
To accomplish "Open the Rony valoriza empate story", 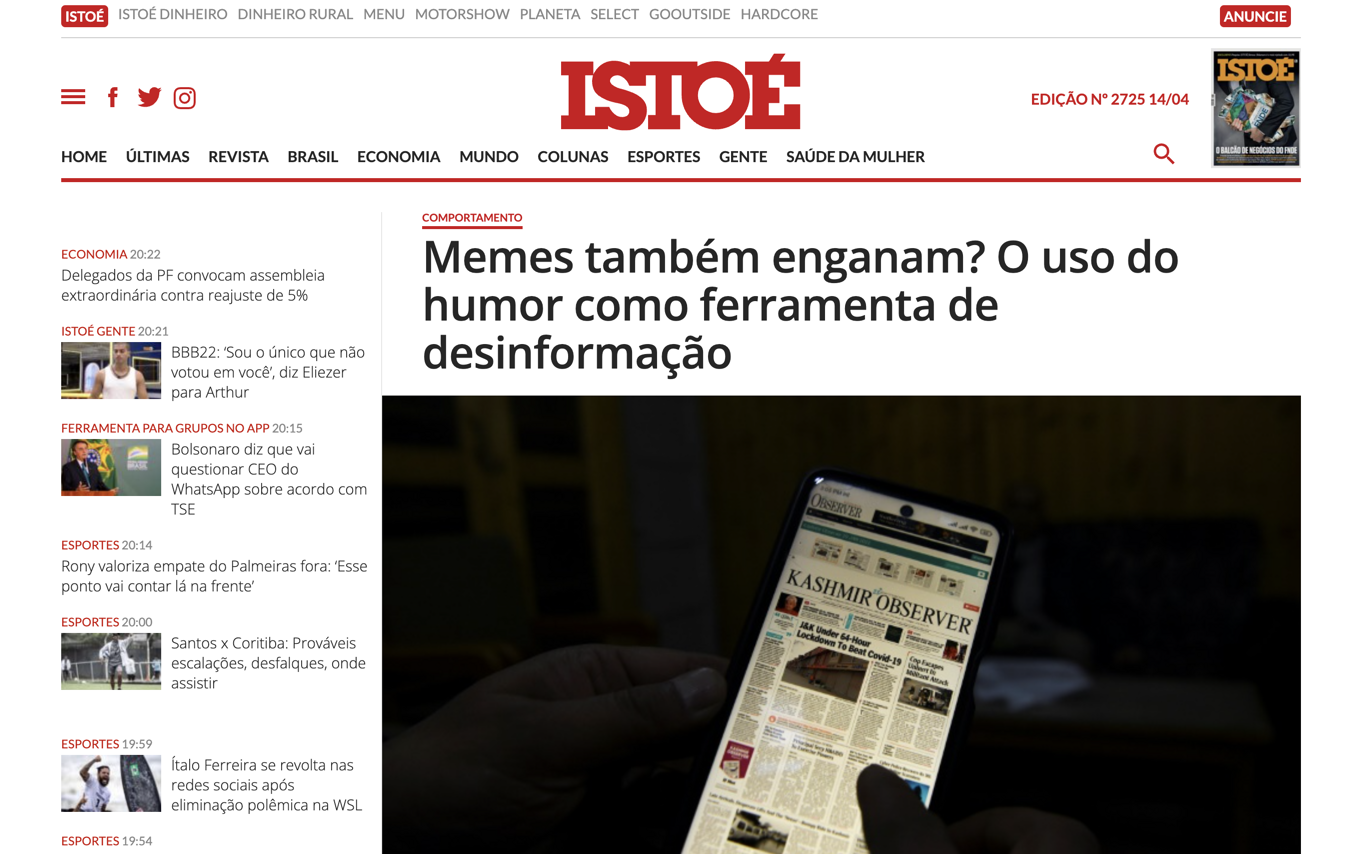I will click(214, 576).
